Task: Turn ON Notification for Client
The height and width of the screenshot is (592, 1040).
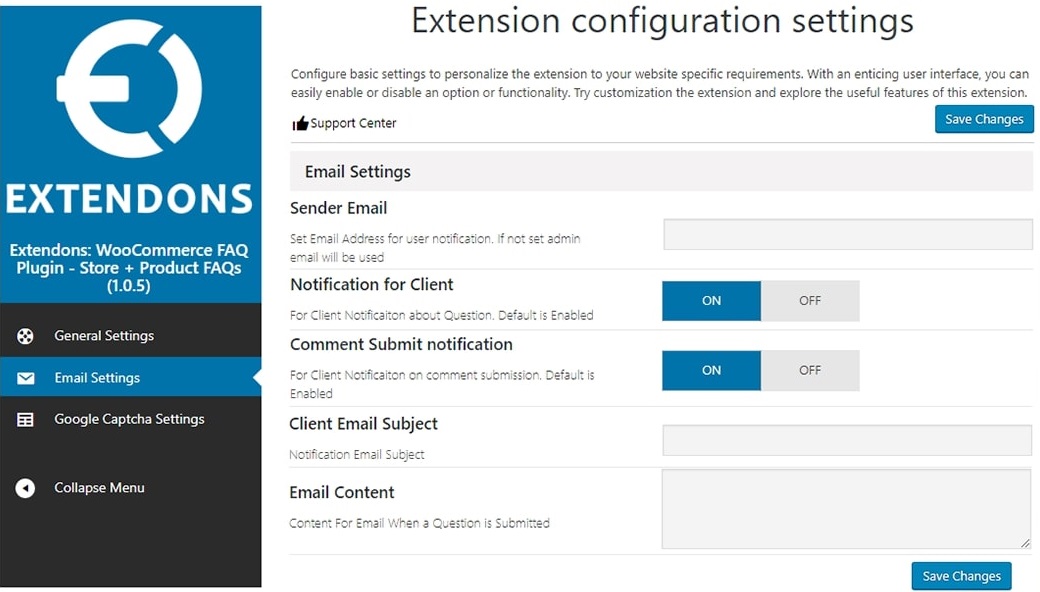Action: 711,301
